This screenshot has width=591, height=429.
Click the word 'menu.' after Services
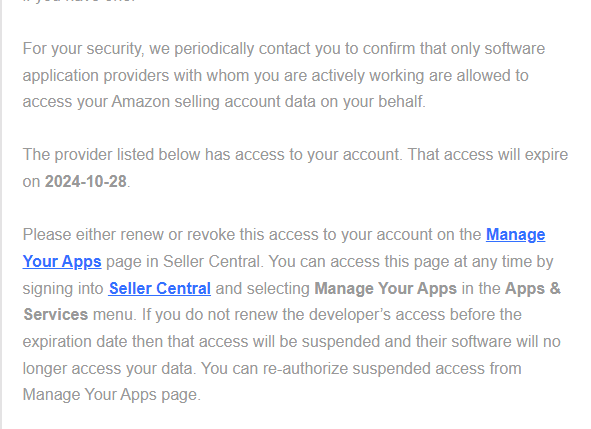point(115,315)
